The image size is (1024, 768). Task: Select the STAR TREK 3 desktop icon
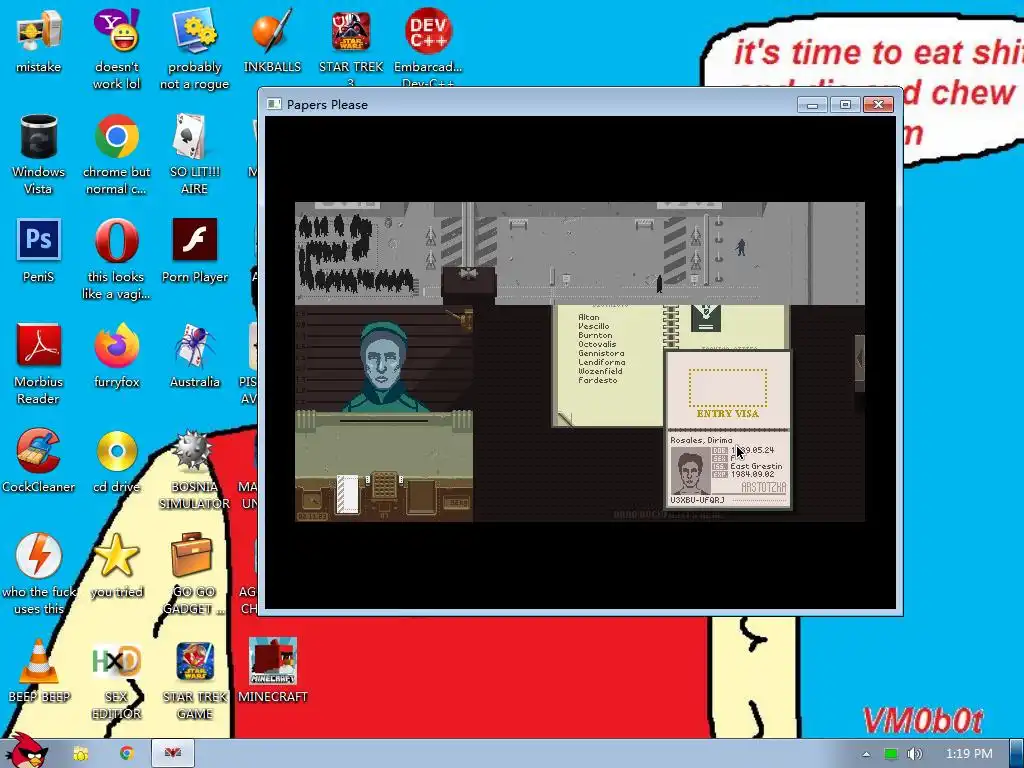click(x=351, y=47)
